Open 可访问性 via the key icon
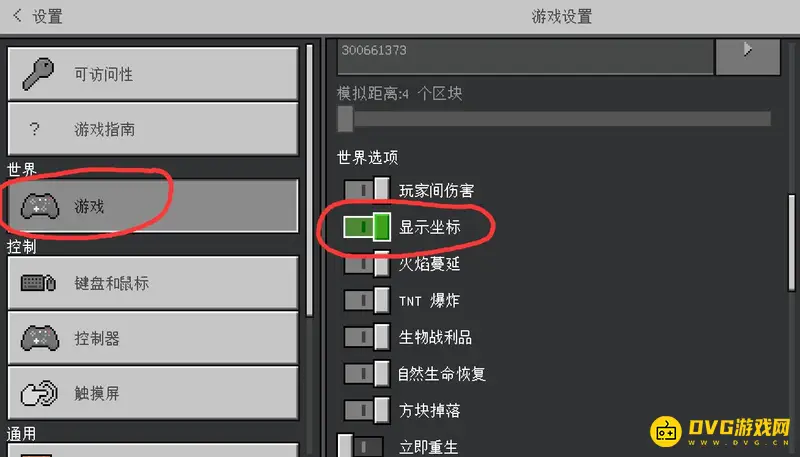 [x=38, y=74]
